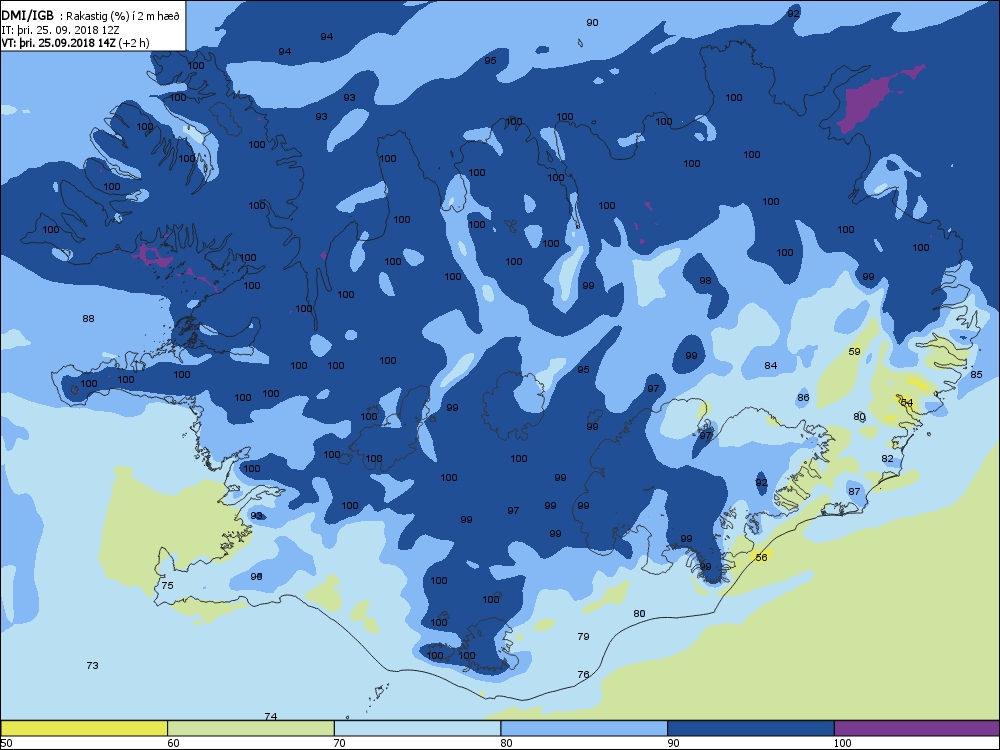Click the humidity value 84 on the map
1000x750 pixels.
771,365
